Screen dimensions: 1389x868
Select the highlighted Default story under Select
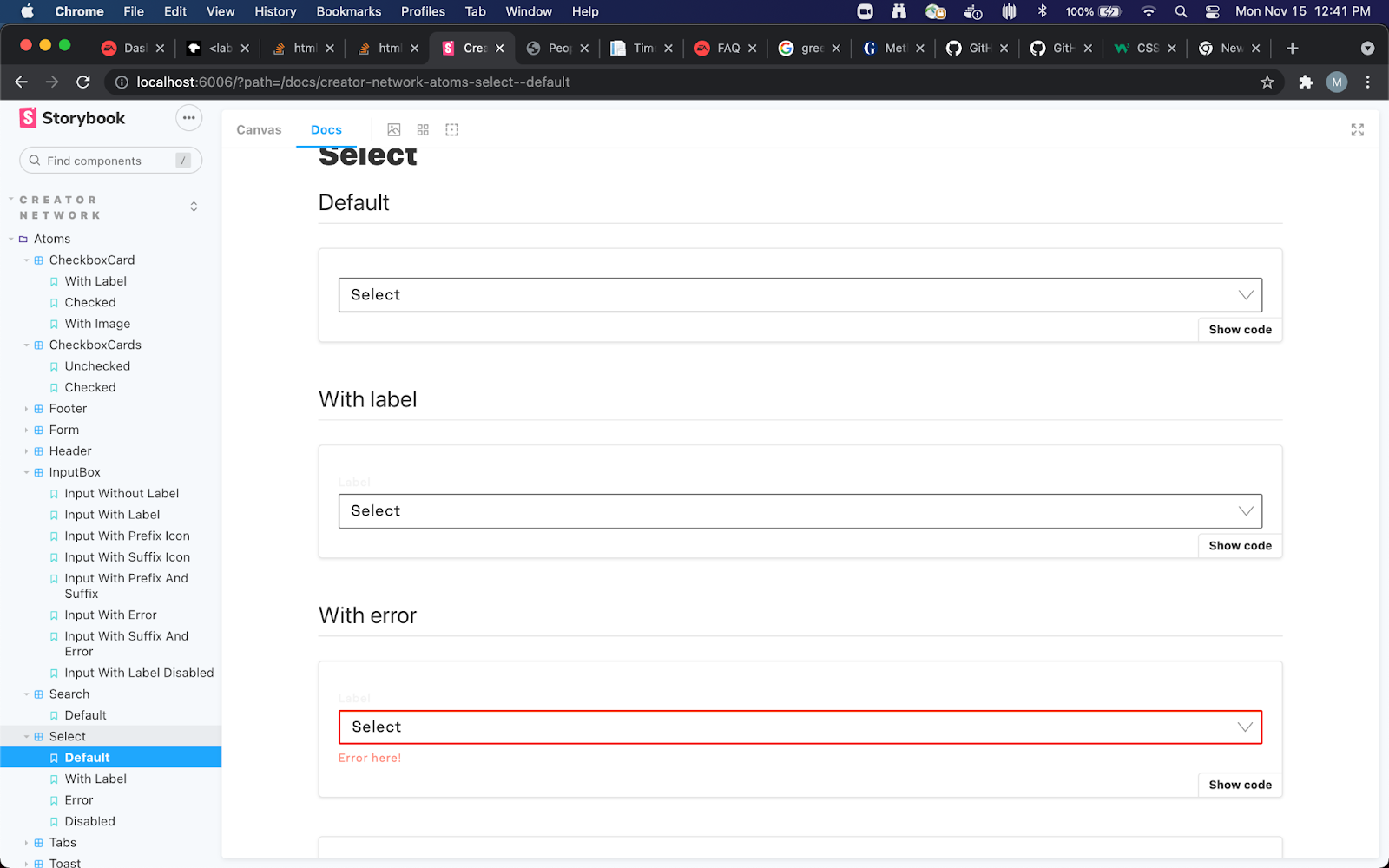[x=110, y=758]
